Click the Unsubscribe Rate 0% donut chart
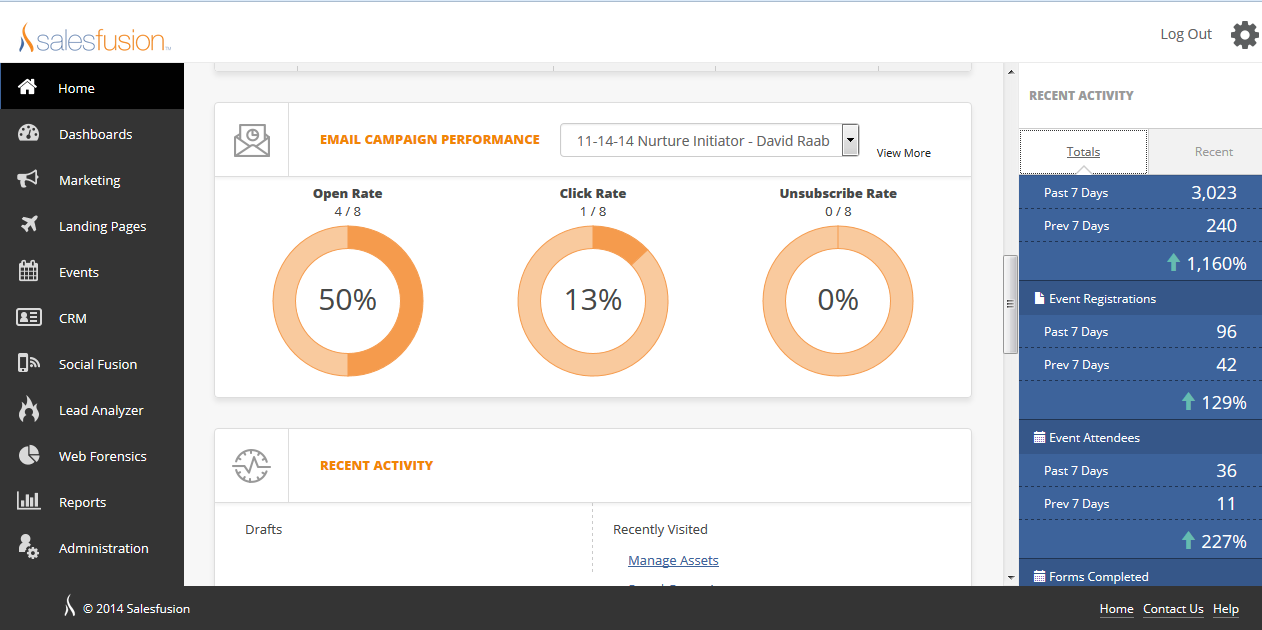The width and height of the screenshot is (1262, 630). (x=838, y=301)
